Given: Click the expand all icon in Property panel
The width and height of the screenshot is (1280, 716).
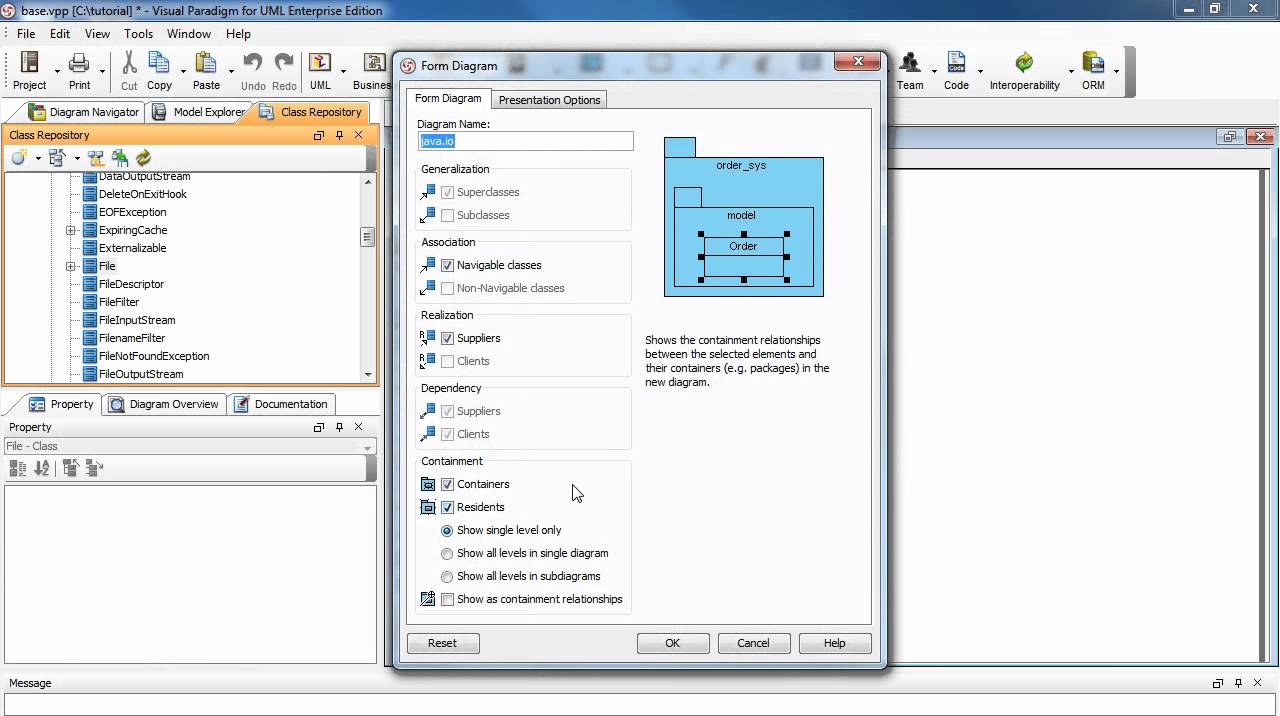Looking at the screenshot, I should click(x=70, y=468).
